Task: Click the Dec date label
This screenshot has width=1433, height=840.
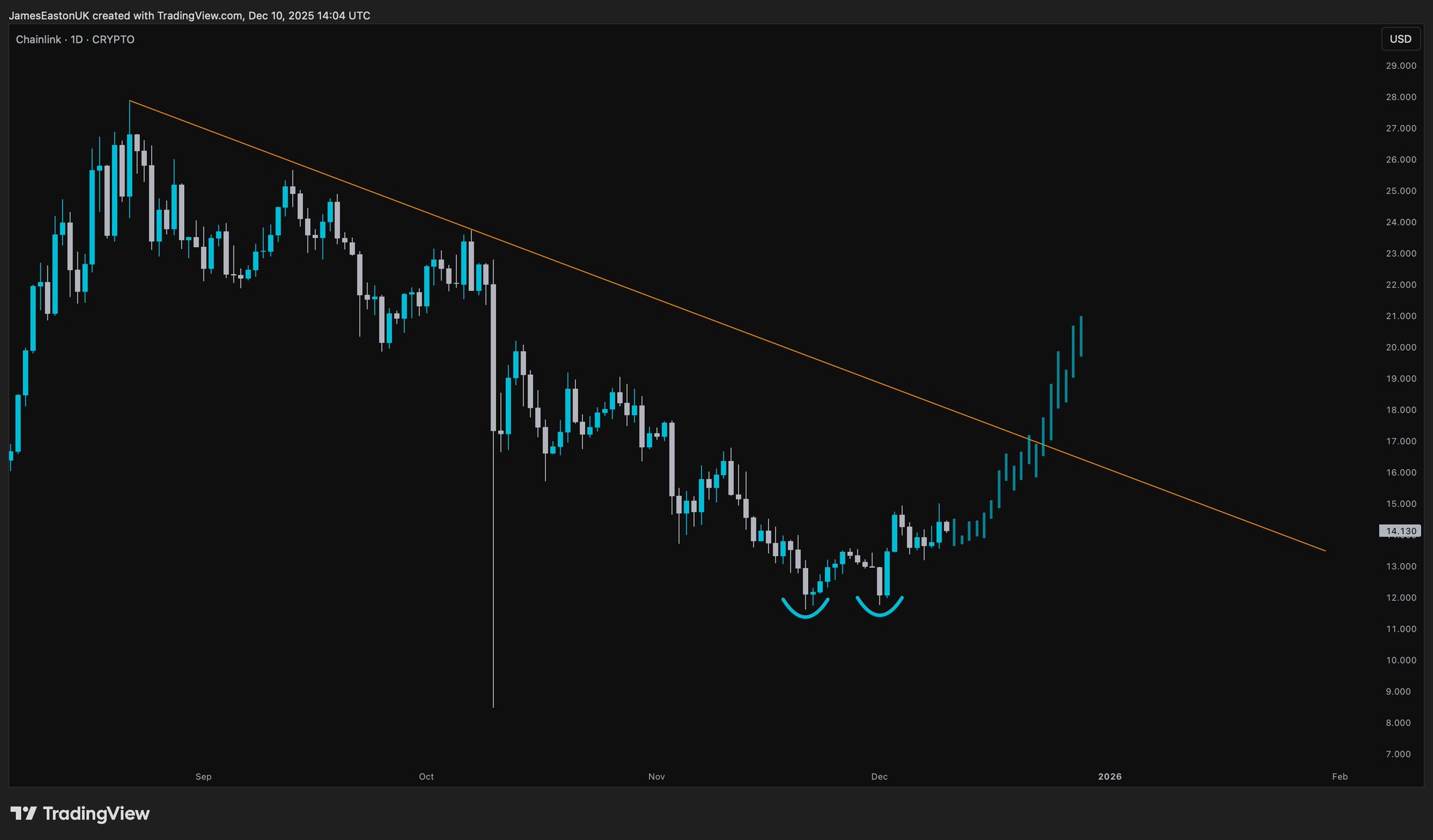Action: coord(879,776)
